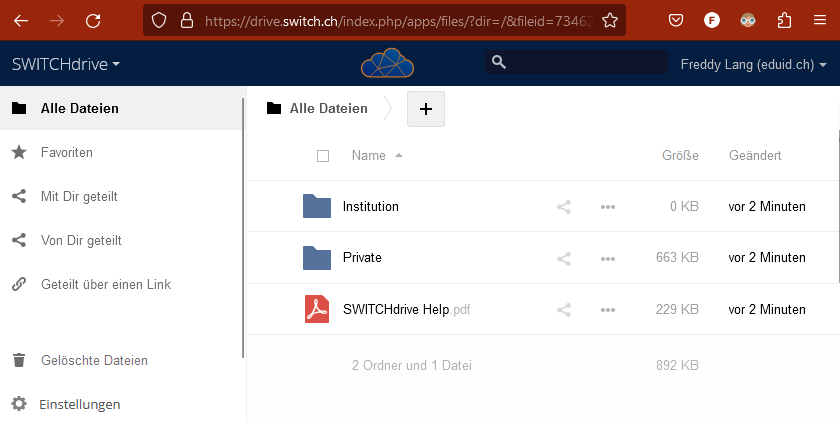Open the shield tracking protection icon
The height and width of the screenshot is (422, 840).
click(x=159, y=21)
